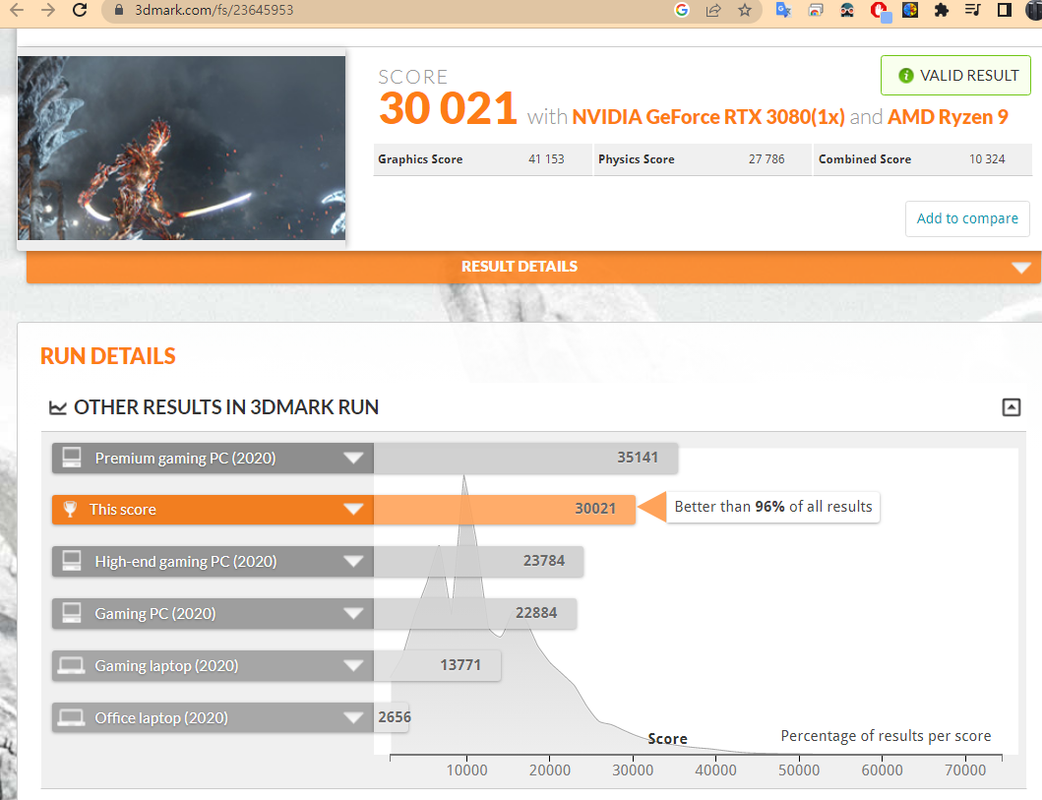Click the "Better than 96% of all results" tooltip
This screenshot has height=800, width=1042.
[x=773, y=507]
